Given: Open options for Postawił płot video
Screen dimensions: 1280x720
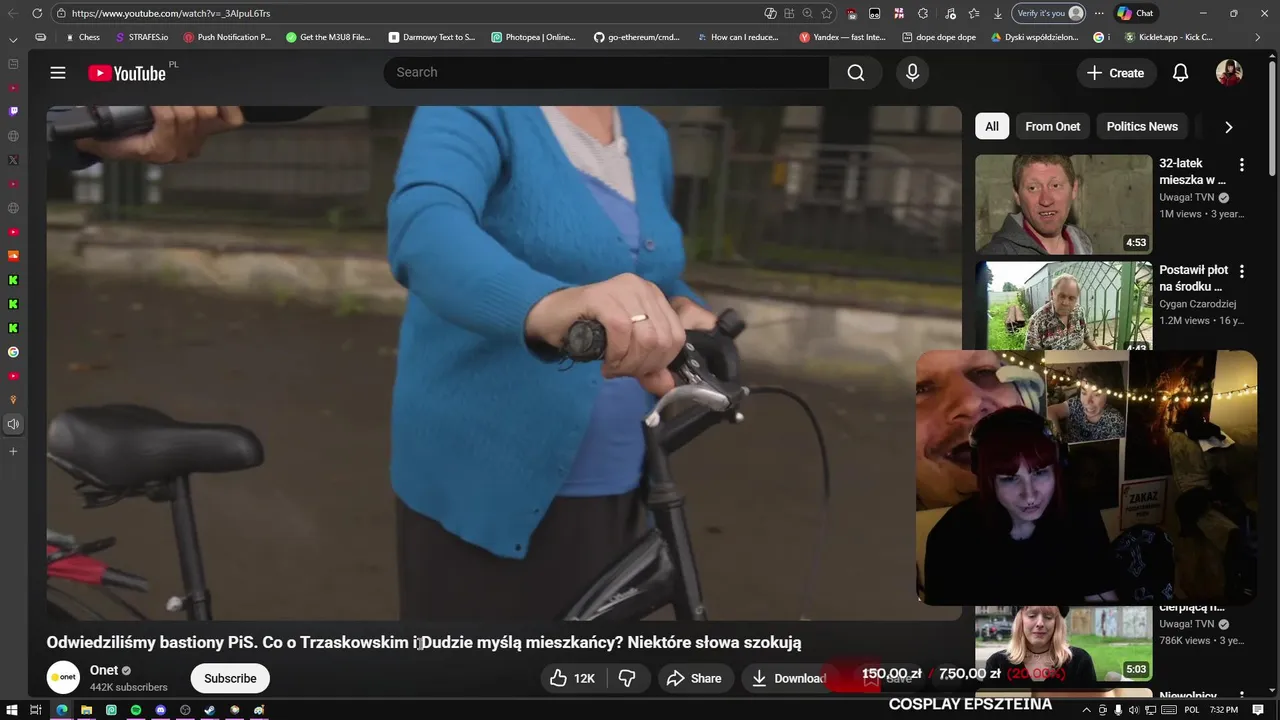Looking at the screenshot, I should click(x=1242, y=271).
